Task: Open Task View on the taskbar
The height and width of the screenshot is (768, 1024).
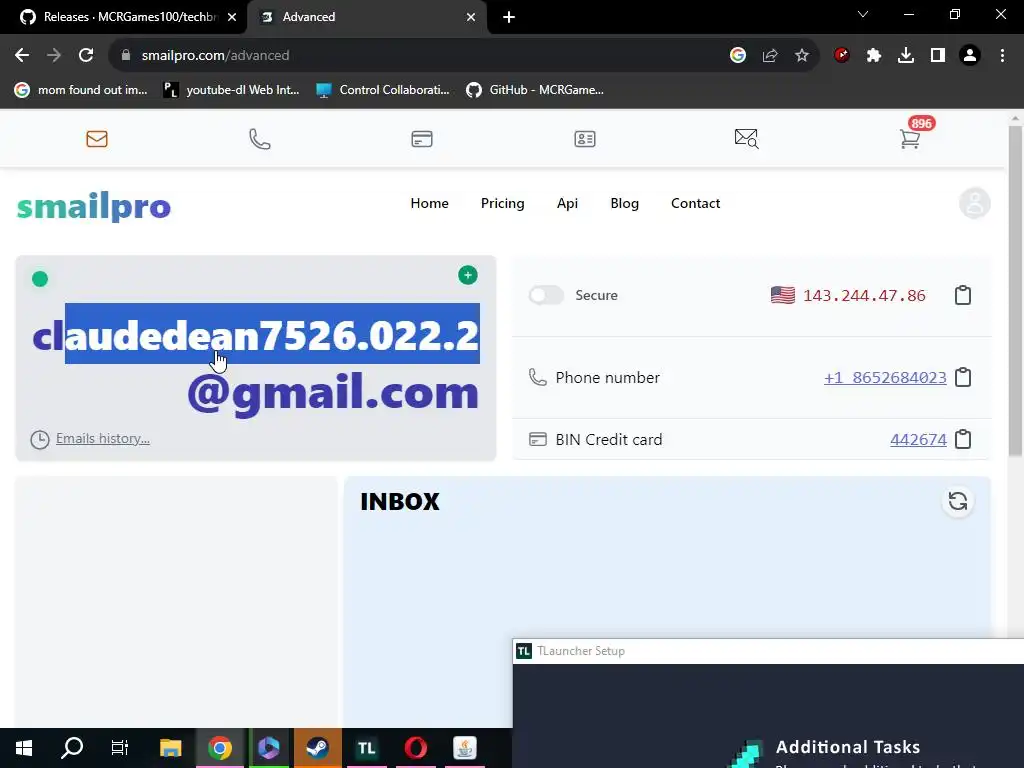Action: click(x=120, y=748)
